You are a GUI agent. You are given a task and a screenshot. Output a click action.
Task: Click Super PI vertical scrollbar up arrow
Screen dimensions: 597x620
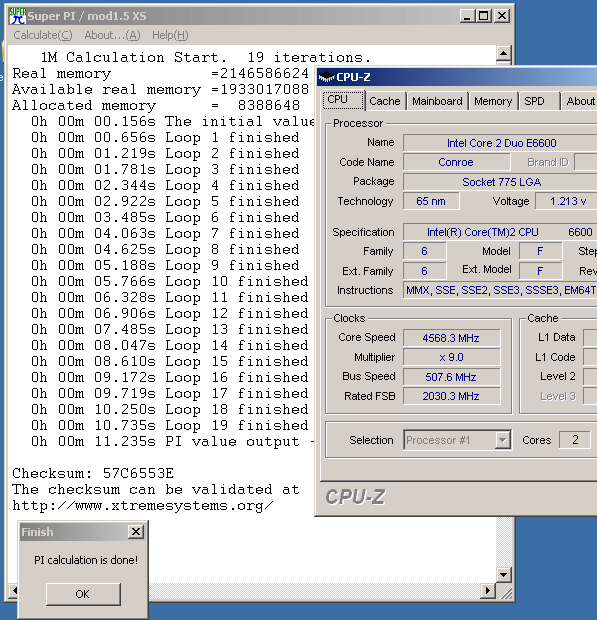point(503,53)
